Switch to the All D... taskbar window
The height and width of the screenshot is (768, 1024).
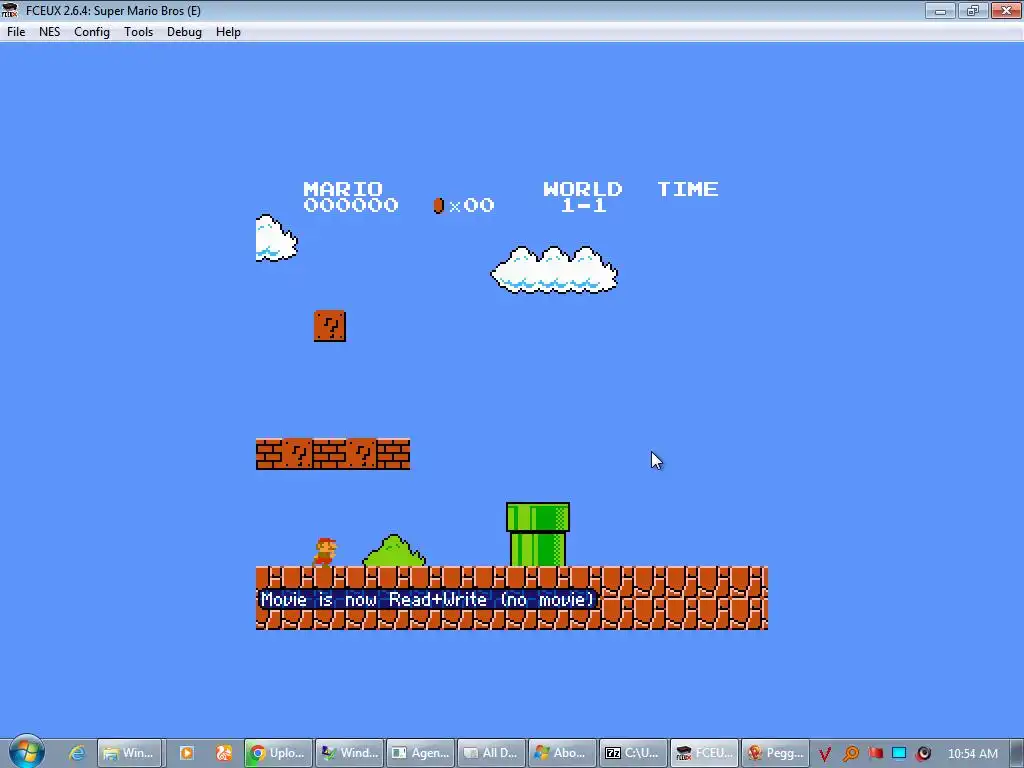492,753
